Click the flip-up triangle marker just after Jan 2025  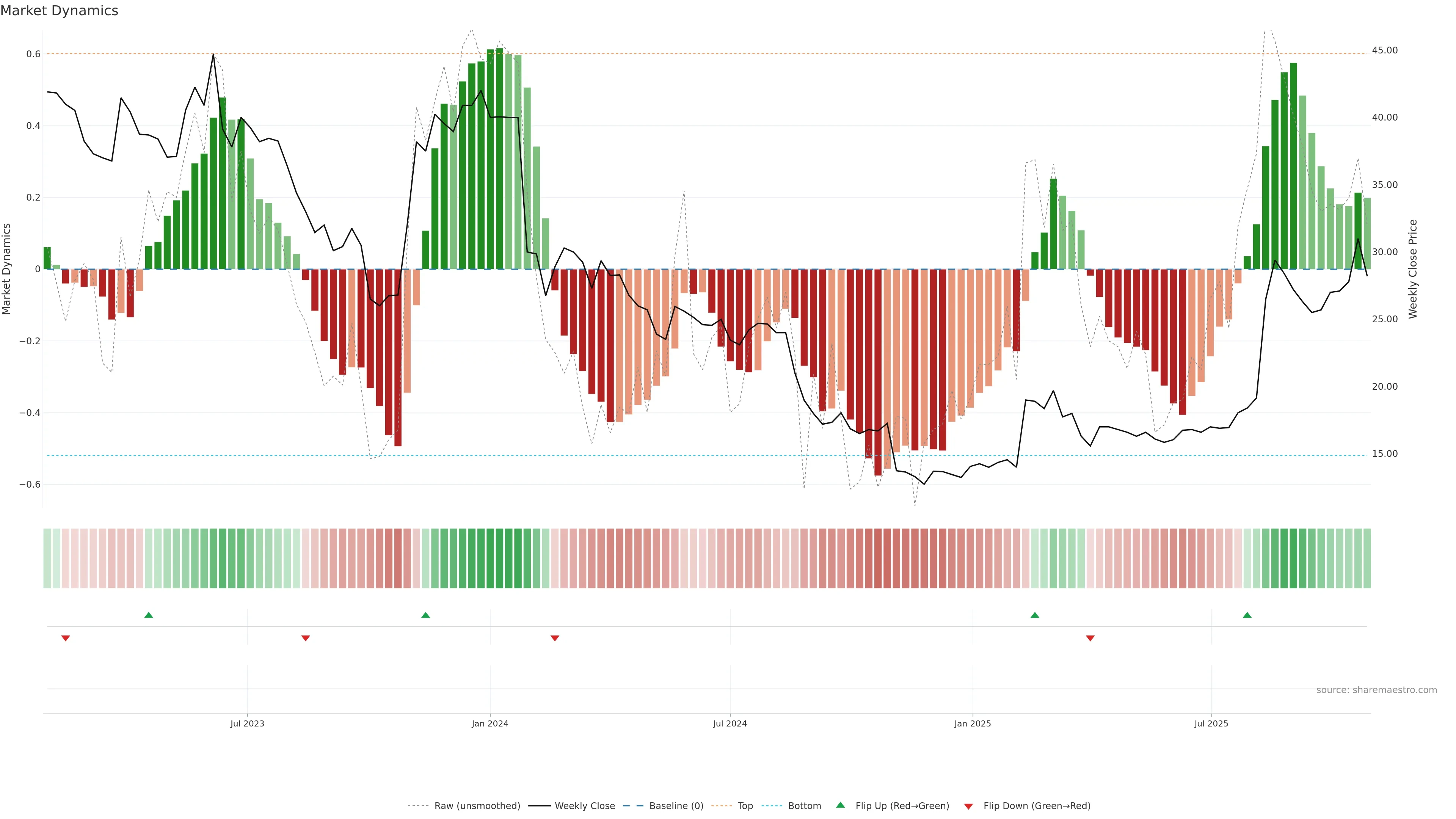click(1035, 615)
